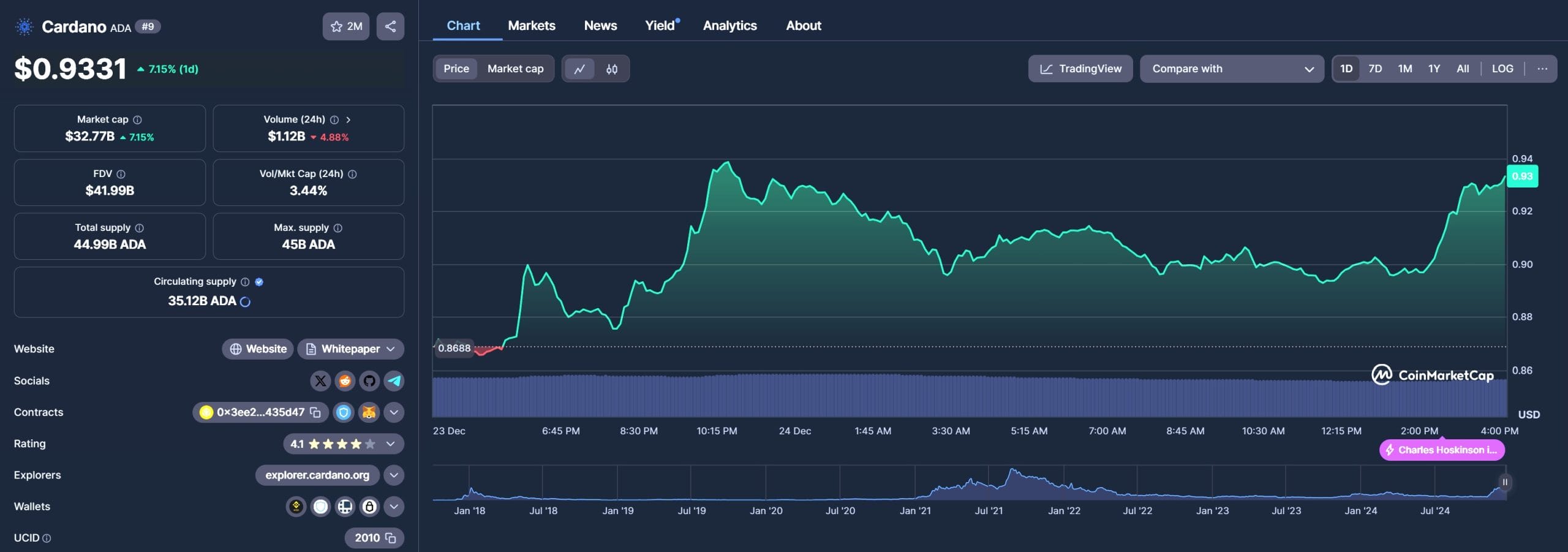The height and width of the screenshot is (552, 1568).
Task: Visit the Cardano Website link
Action: click(258, 349)
